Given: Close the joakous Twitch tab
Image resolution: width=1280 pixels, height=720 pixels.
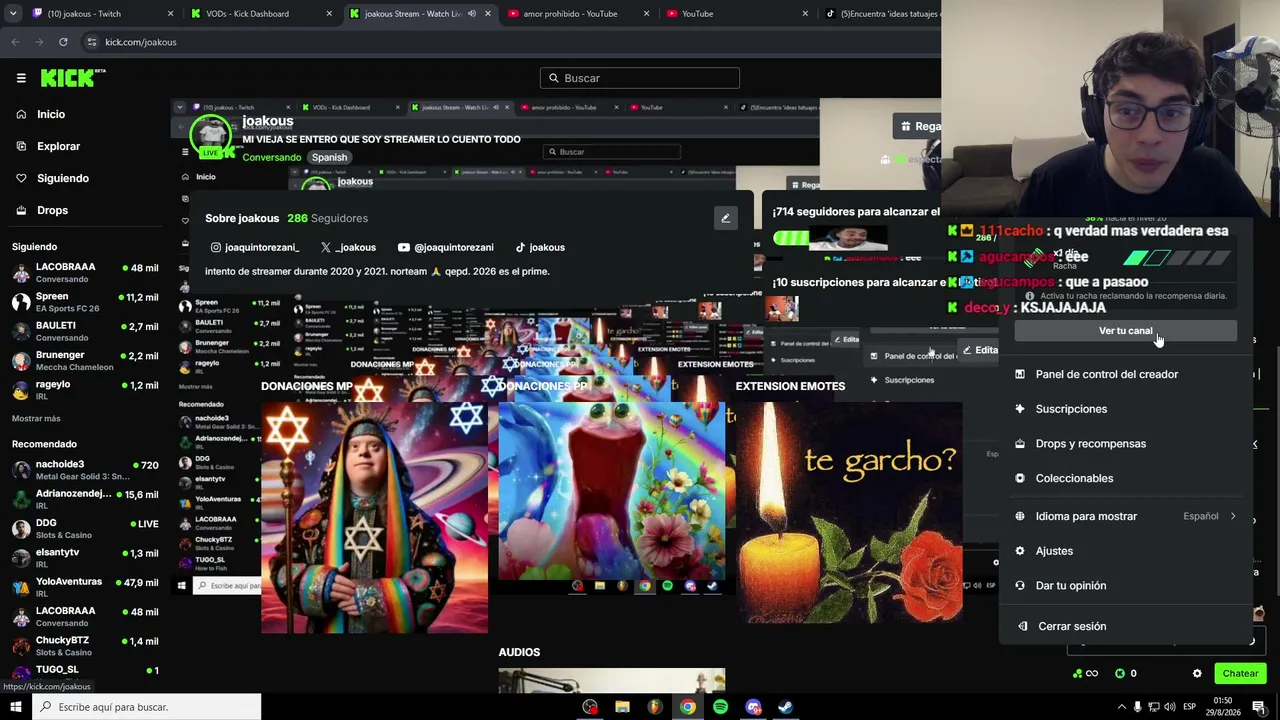Looking at the screenshot, I should [x=170, y=14].
